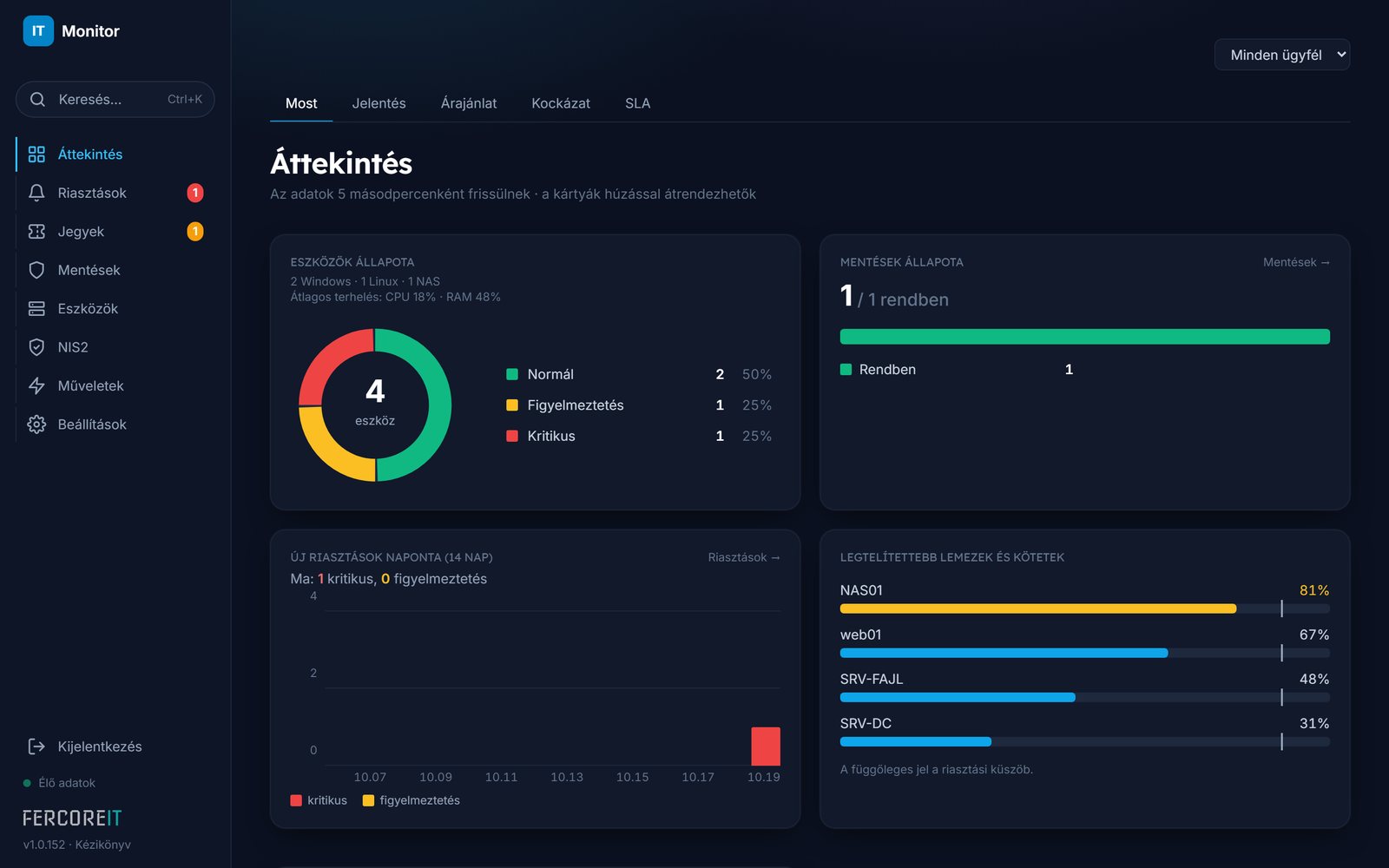
Task: Select Áttekintés in the sidebar
Action: (x=115, y=155)
